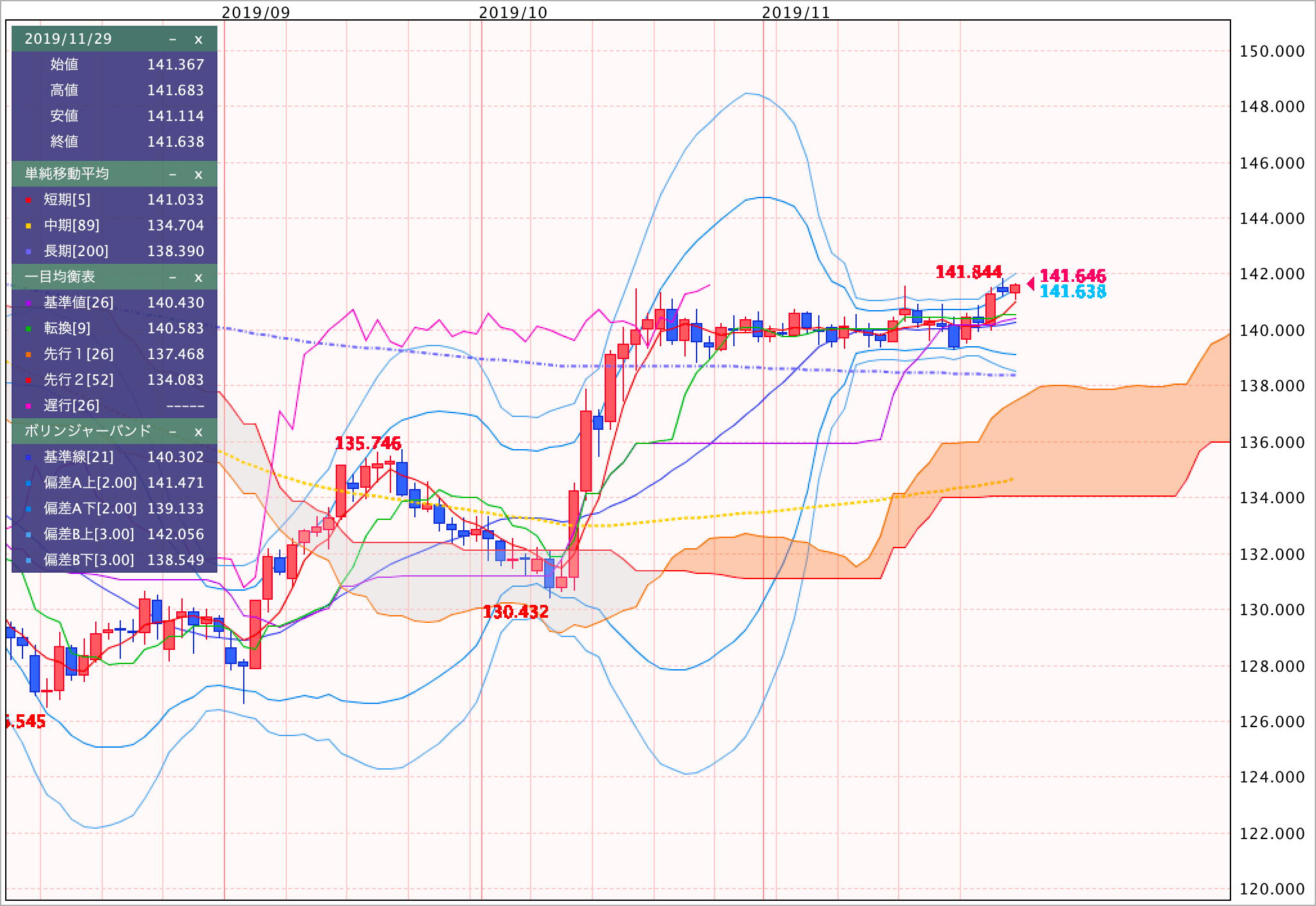The height and width of the screenshot is (906, 1316).
Task: Click the 先行２[52] value 134.083
Action: click(x=176, y=380)
